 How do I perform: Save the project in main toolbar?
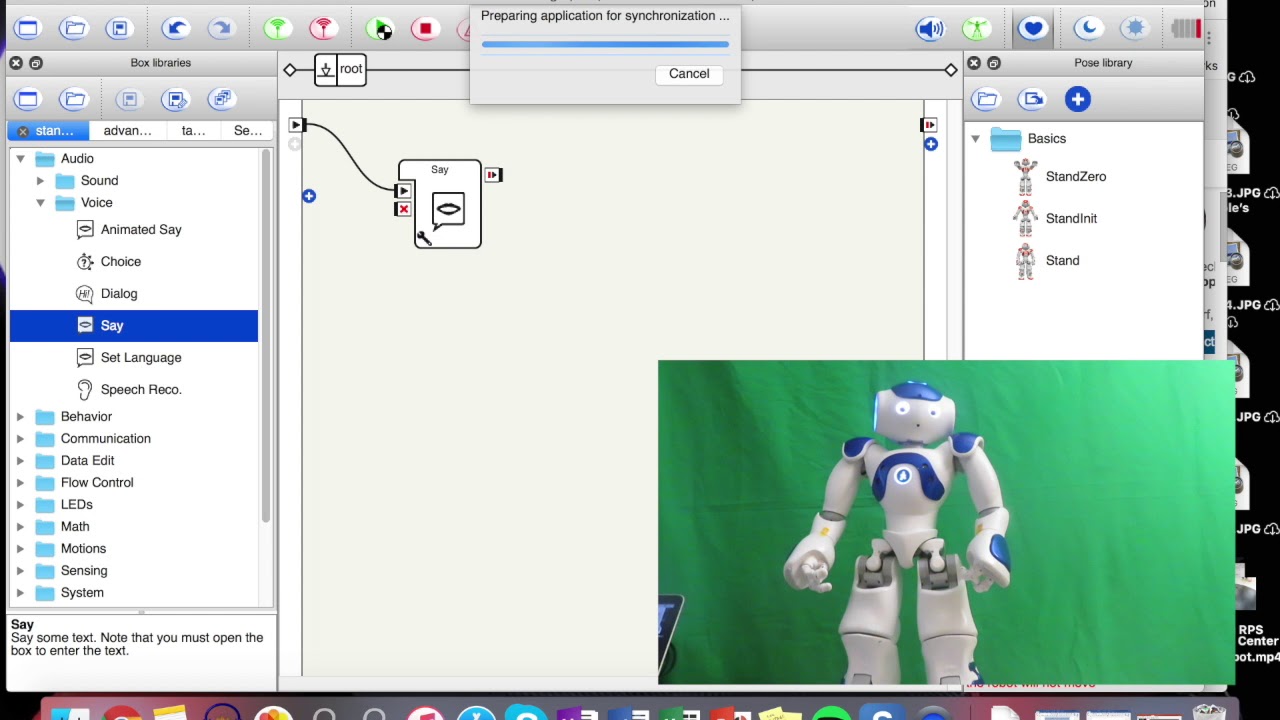pos(119,28)
